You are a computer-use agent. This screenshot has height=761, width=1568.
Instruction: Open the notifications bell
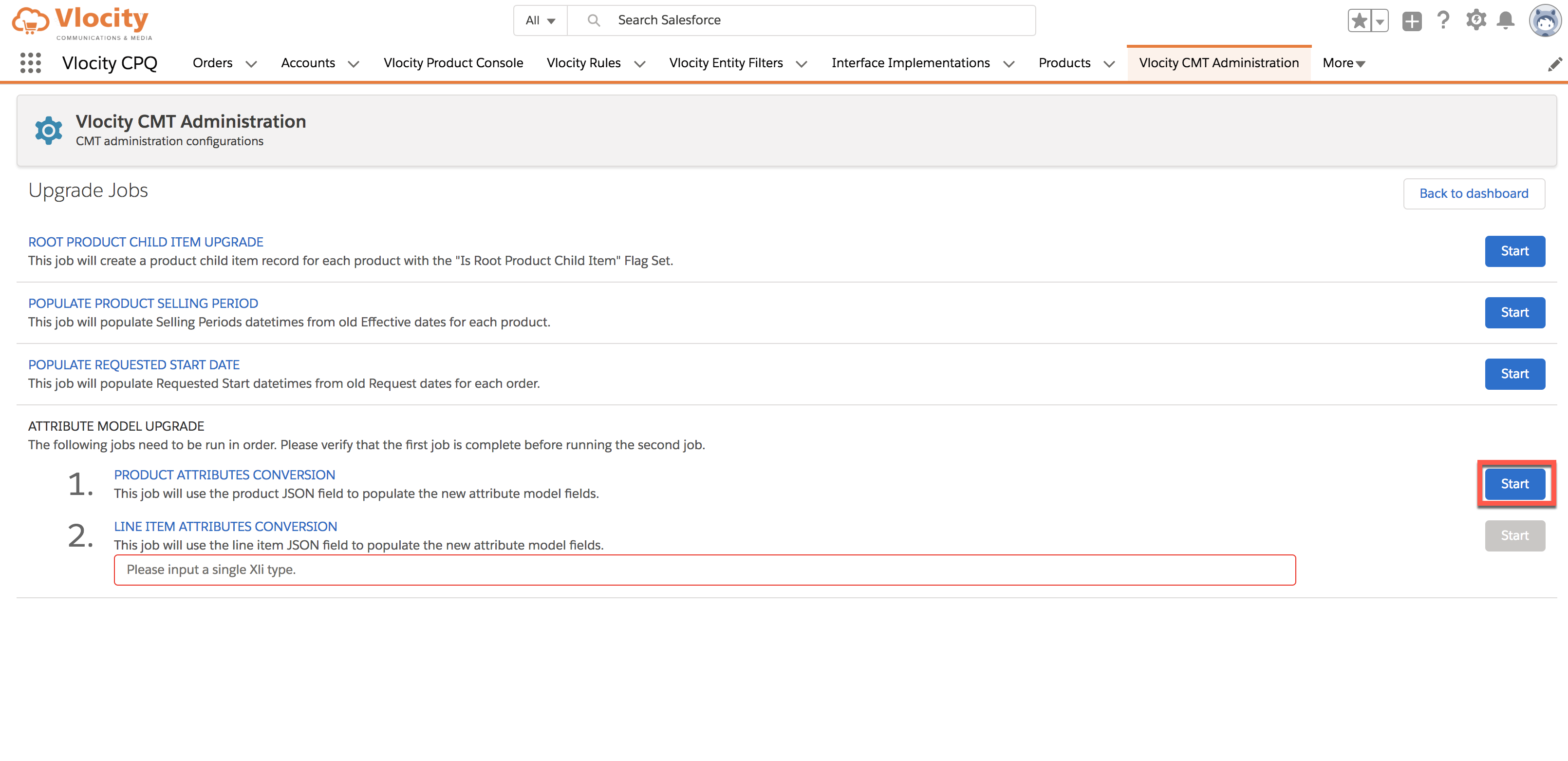click(1506, 20)
